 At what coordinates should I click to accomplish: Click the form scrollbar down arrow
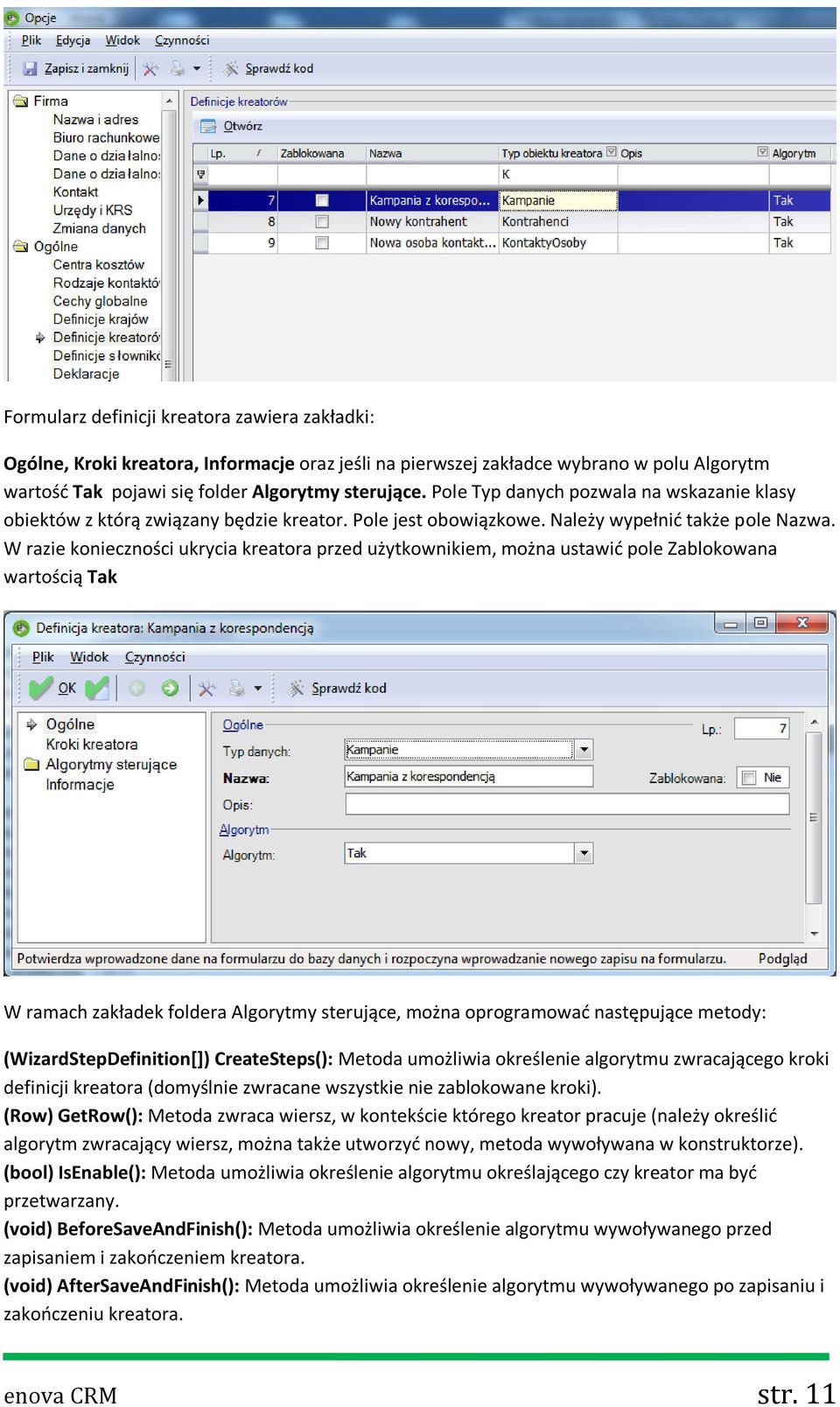(815, 934)
